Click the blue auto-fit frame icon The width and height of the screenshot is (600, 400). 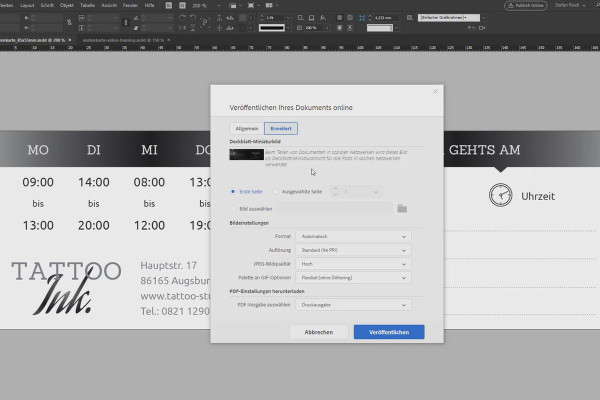[362, 18]
